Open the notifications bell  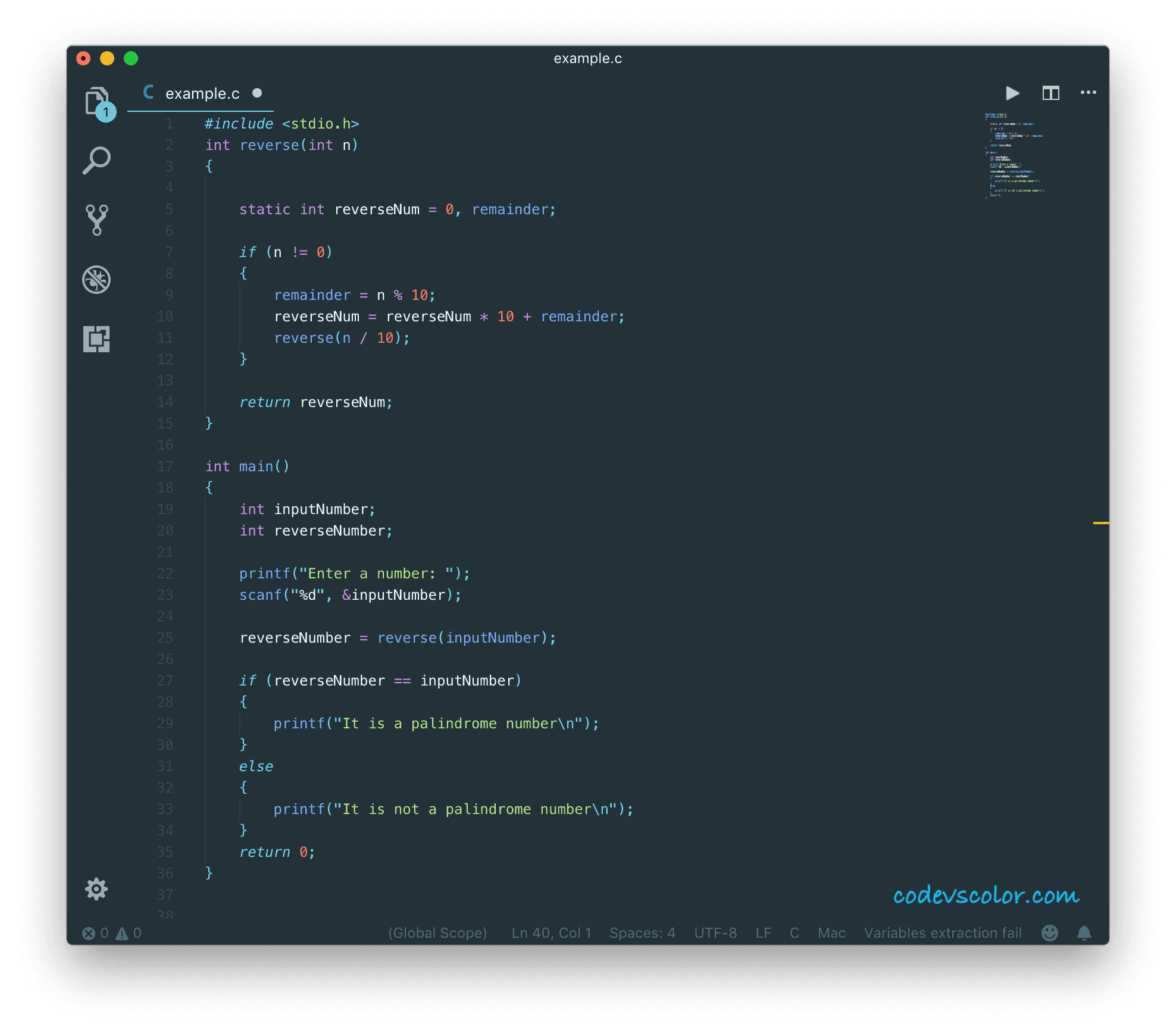(x=1084, y=932)
